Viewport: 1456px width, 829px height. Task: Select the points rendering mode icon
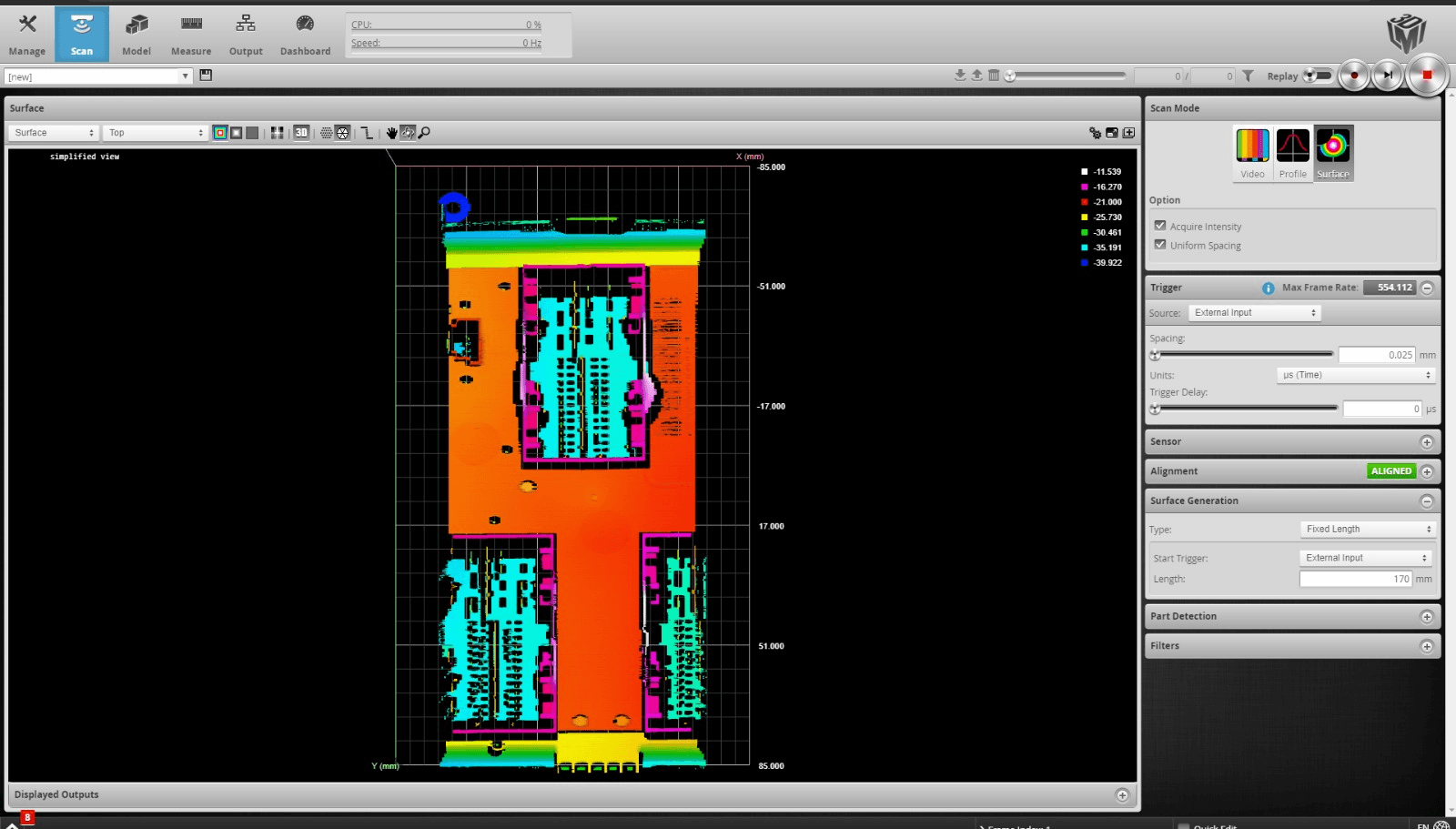click(326, 133)
